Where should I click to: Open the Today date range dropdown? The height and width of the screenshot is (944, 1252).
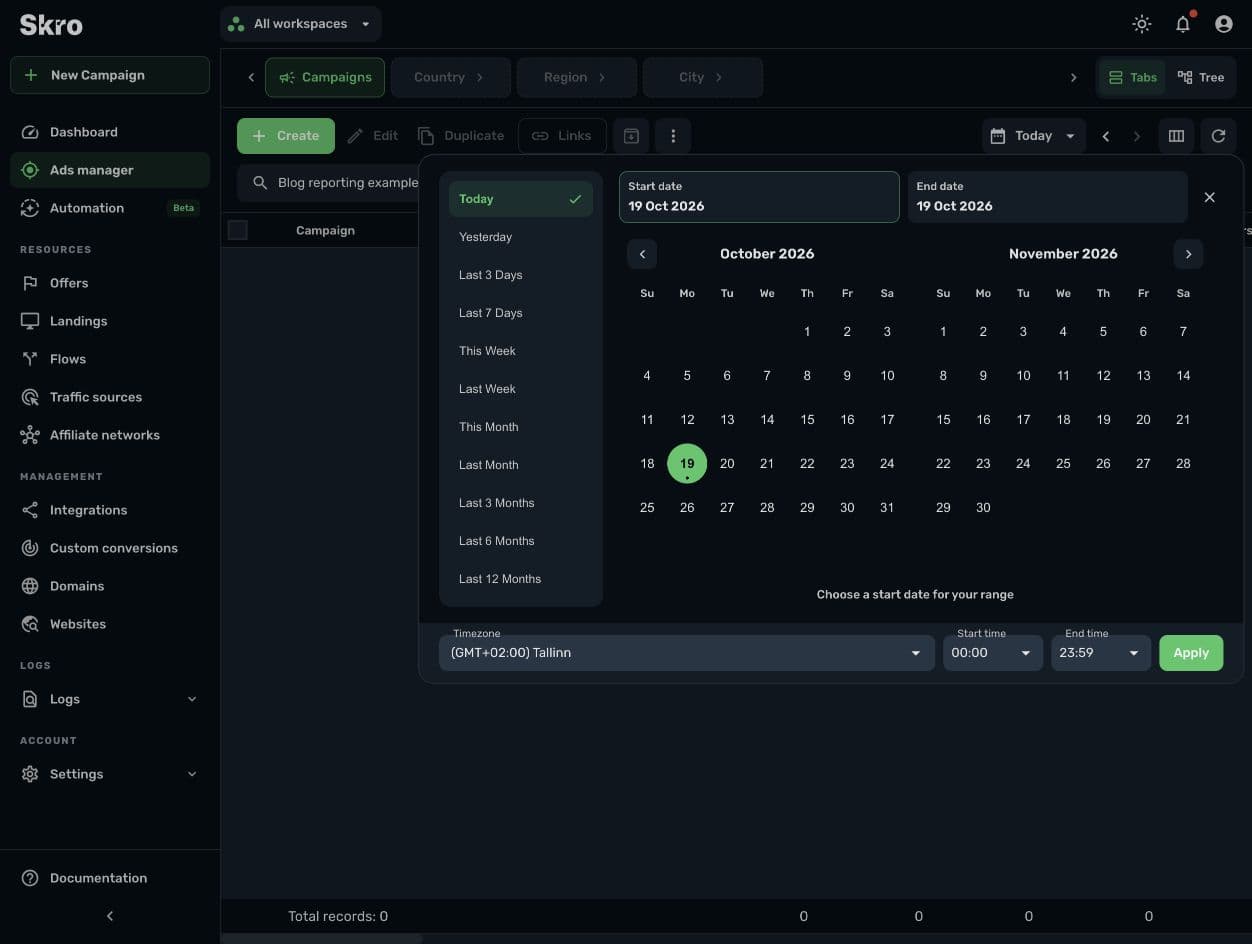tap(1034, 136)
